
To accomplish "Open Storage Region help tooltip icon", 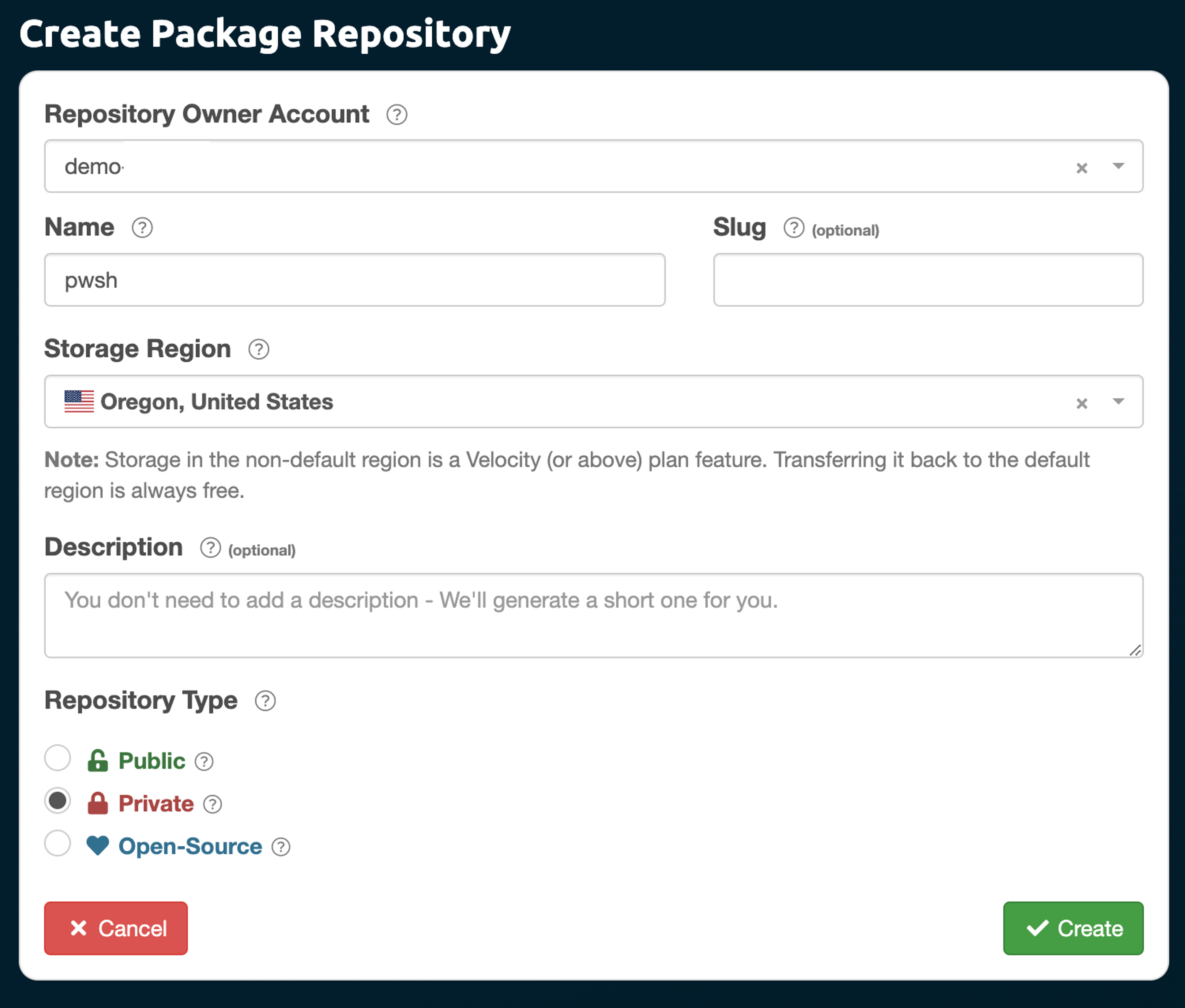I will click(x=258, y=349).
